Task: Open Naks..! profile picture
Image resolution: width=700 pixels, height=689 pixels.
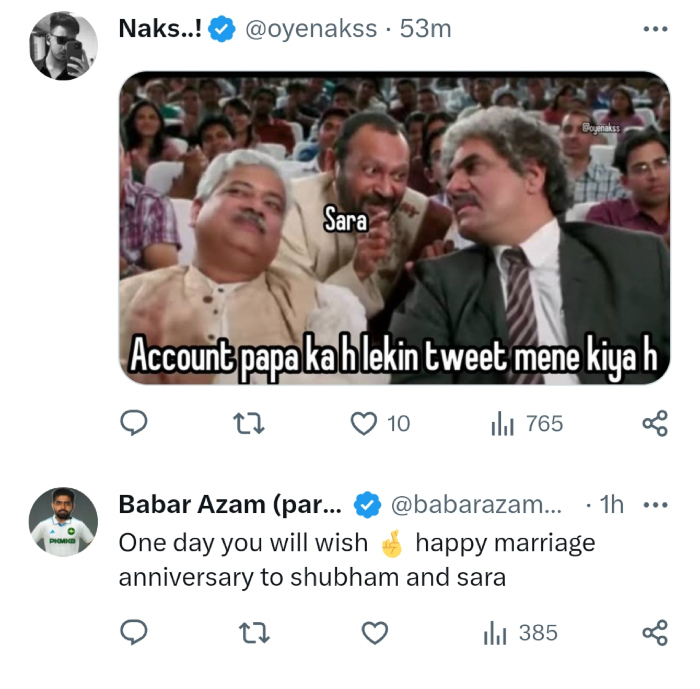Action: pos(63,46)
